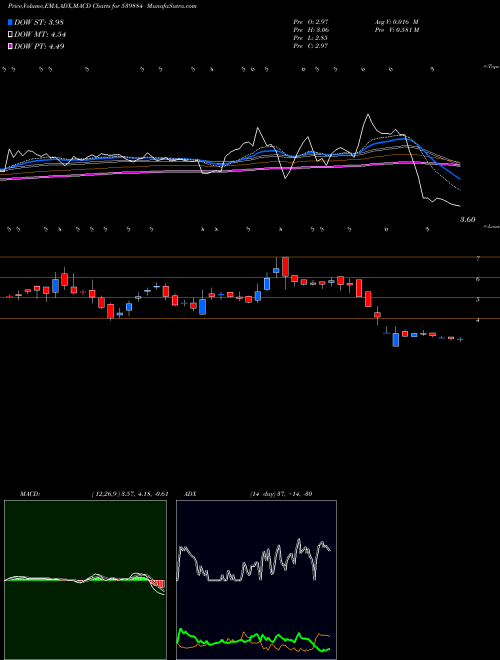Click the magenta DOW PT legend swatch

coord(10,47)
